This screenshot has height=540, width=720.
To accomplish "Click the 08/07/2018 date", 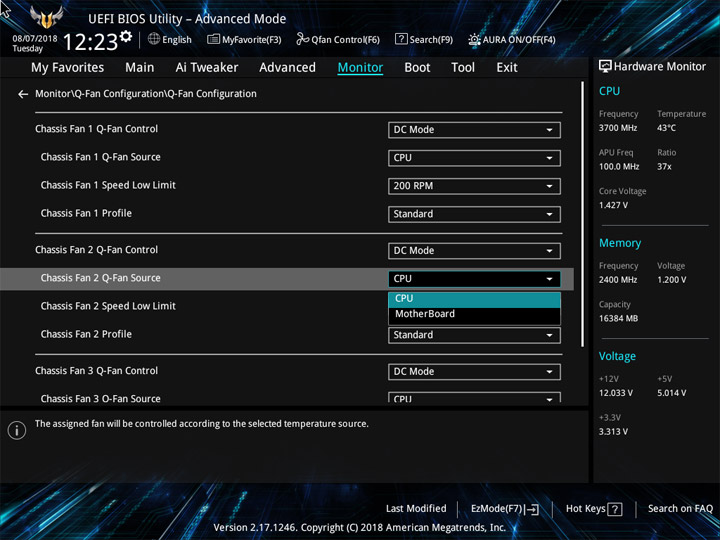I will point(35,39).
